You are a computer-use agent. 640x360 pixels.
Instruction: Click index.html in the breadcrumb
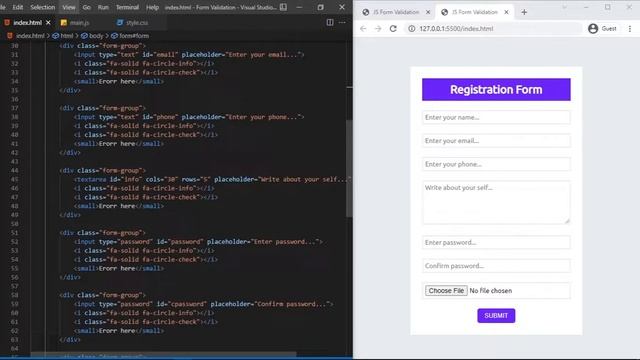point(30,36)
